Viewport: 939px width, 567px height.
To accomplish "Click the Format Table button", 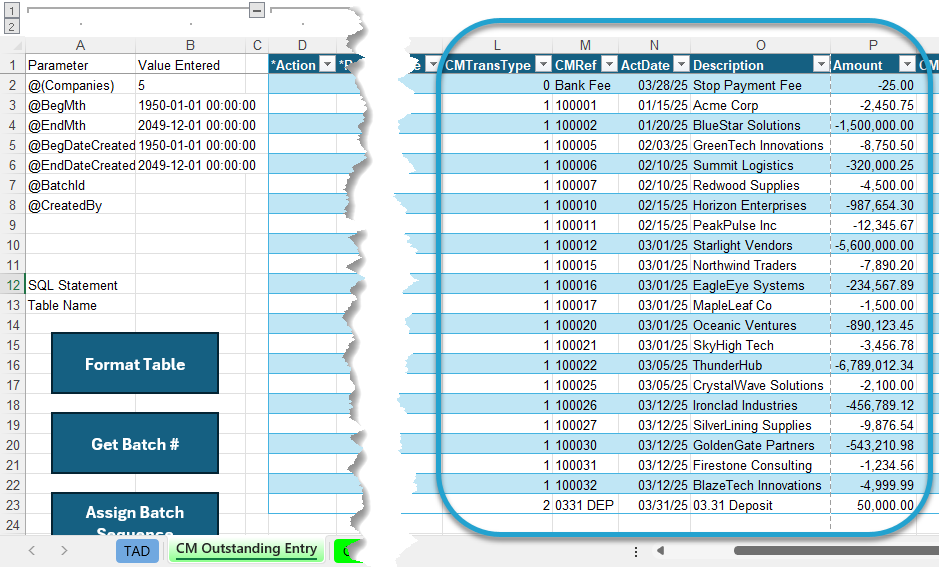I will (135, 363).
